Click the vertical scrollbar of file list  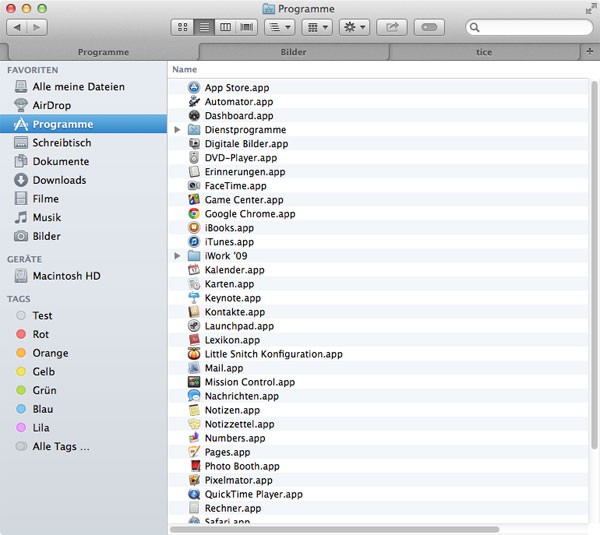coord(594,265)
